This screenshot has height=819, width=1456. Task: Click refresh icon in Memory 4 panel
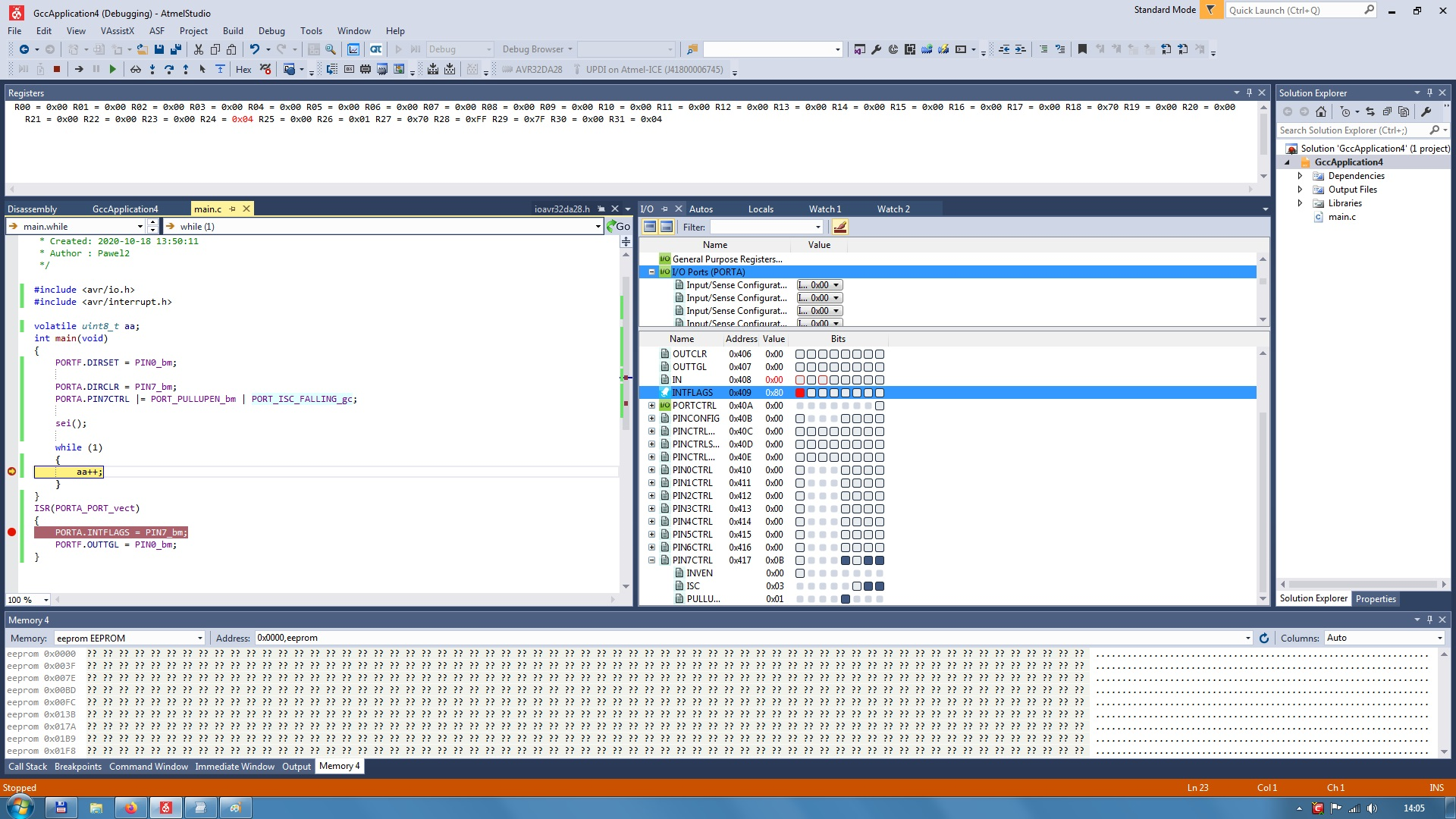pyautogui.click(x=1263, y=638)
